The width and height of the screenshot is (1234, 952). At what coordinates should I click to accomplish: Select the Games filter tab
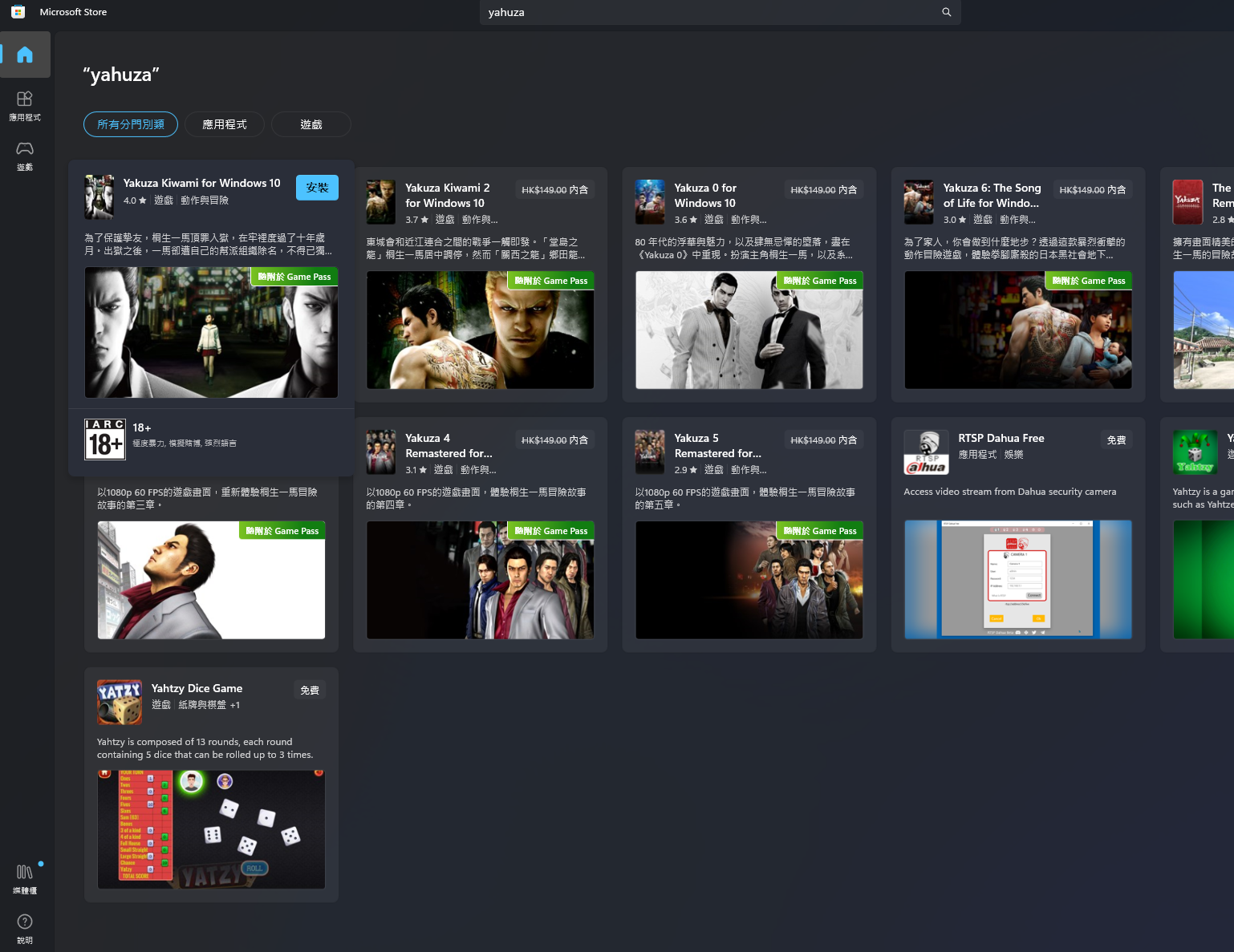pos(311,124)
